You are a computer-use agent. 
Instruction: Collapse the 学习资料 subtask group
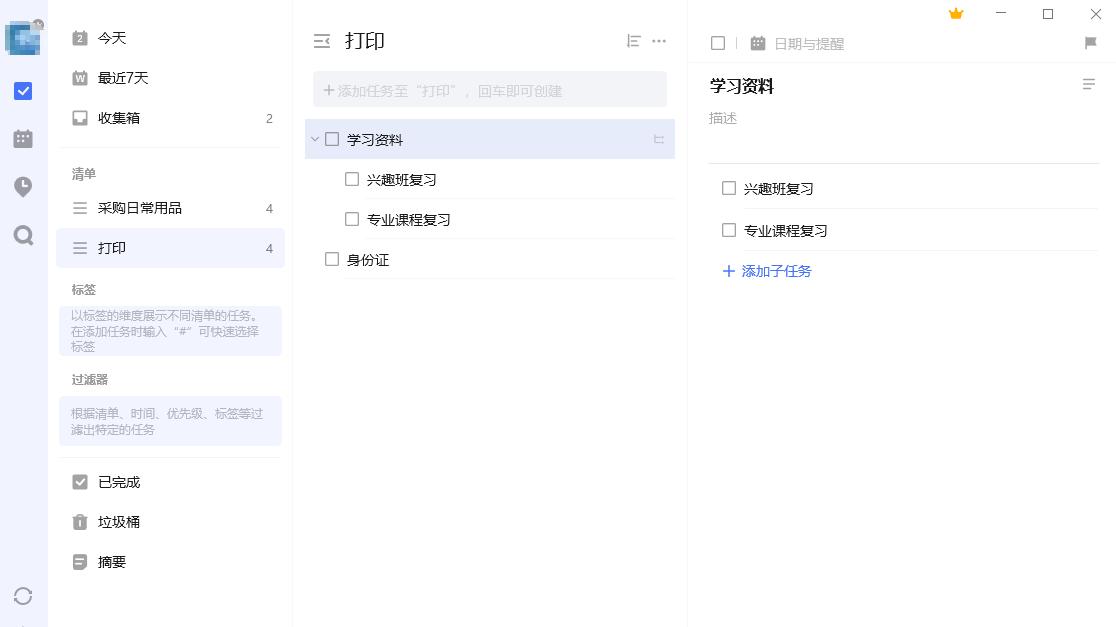pyautogui.click(x=314, y=140)
